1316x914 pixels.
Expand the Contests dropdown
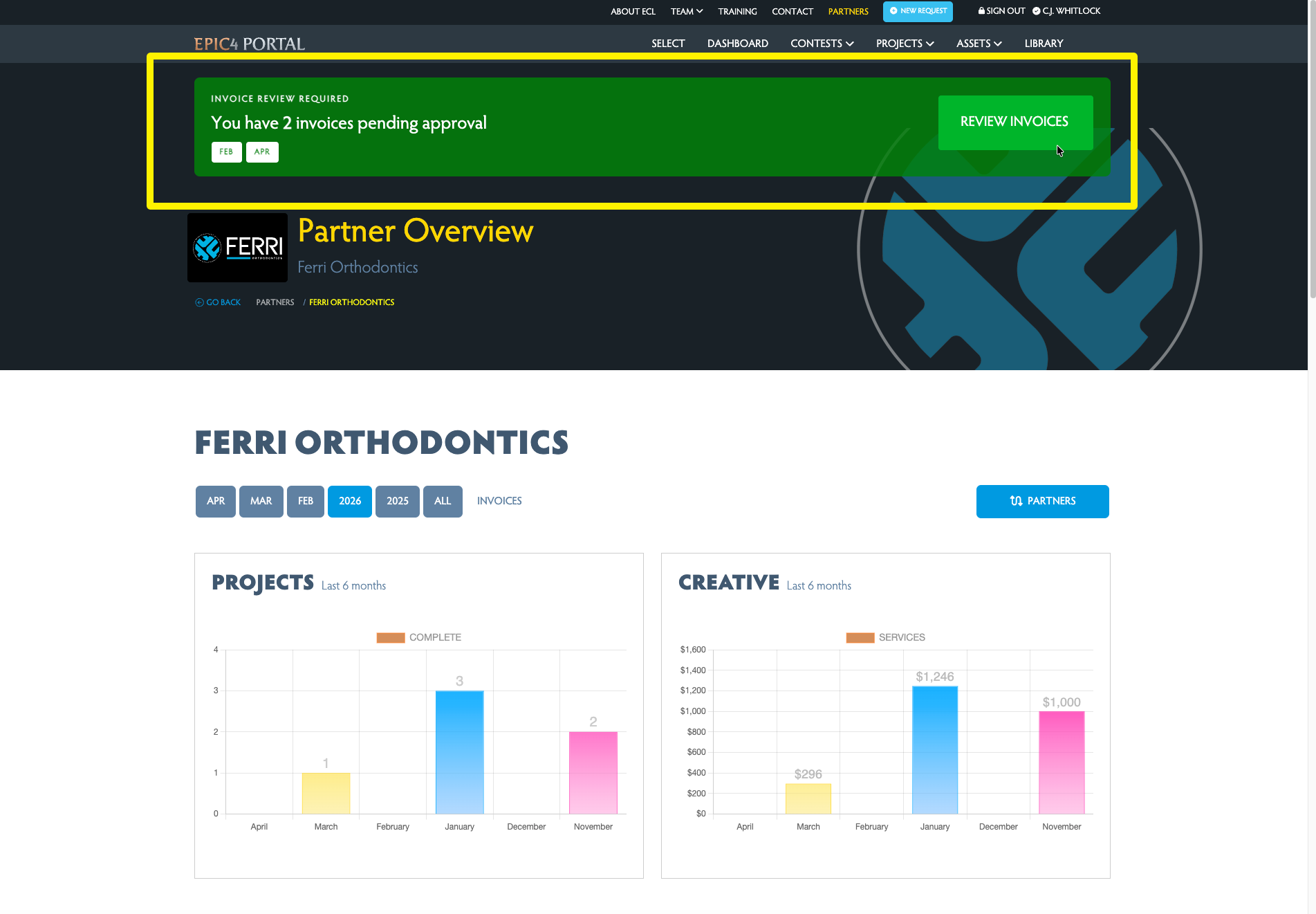(822, 44)
